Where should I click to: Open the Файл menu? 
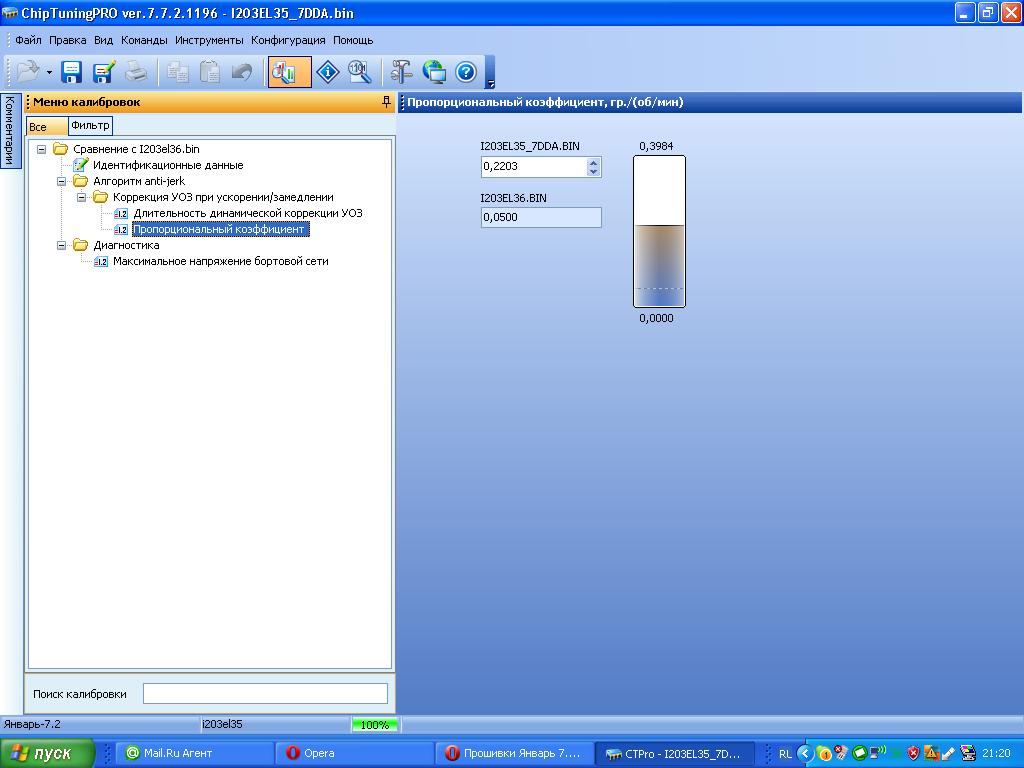tap(28, 40)
